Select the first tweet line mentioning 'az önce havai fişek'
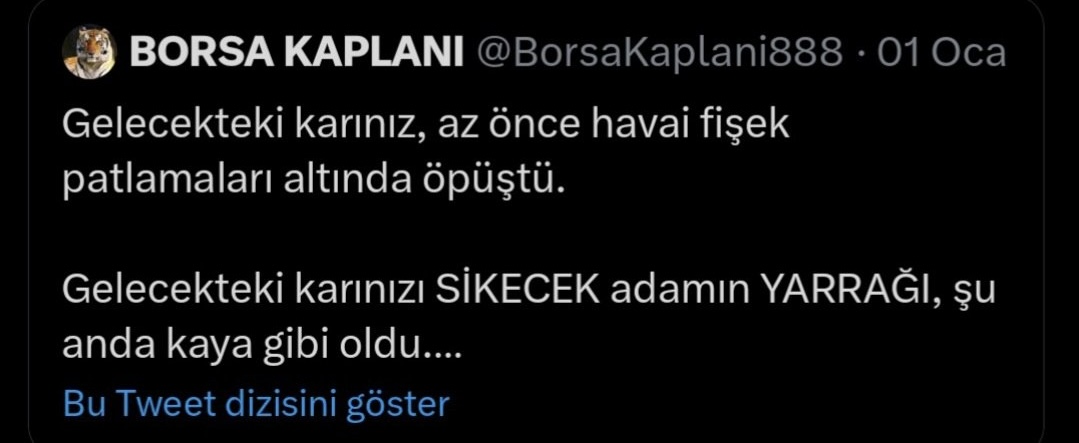Viewport: 1079px width, 443px height. click(x=425, y=126)
